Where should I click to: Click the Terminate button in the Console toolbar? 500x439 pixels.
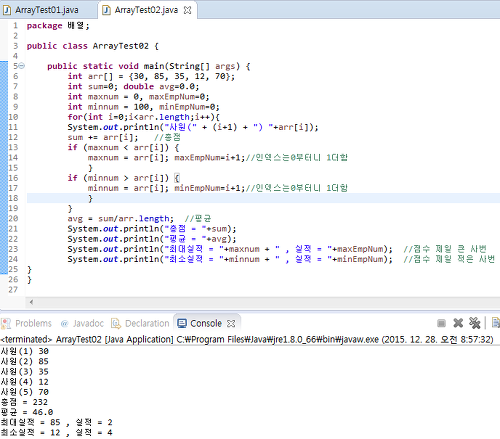(x=441, y=323)
